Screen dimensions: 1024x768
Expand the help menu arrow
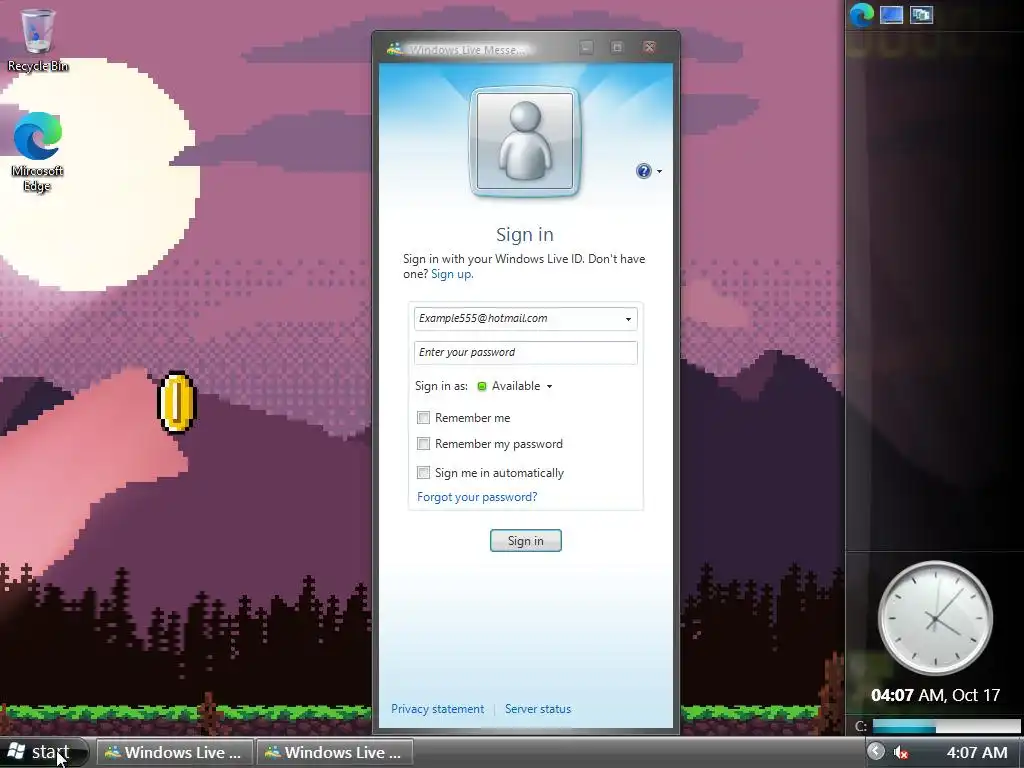coord(660,172)
